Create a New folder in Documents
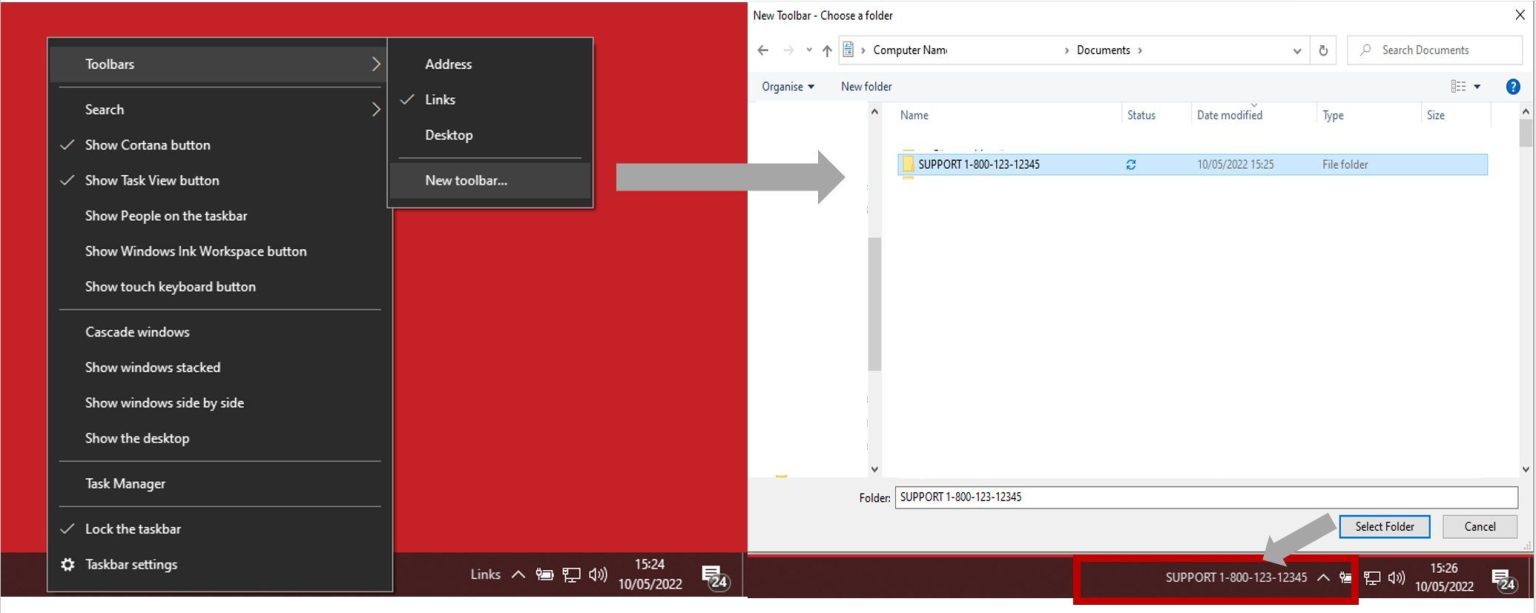Screen dimensions: 1536x613 click(866, 87)
